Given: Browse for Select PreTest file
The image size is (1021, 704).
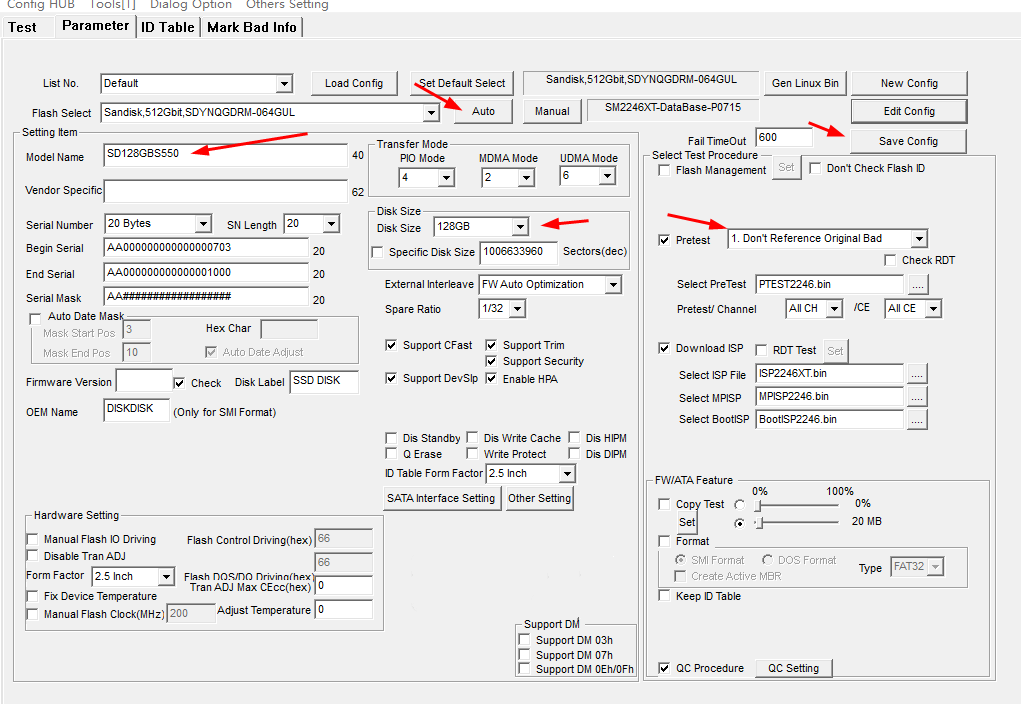Looking at the screenshot, I should [917, 285].
